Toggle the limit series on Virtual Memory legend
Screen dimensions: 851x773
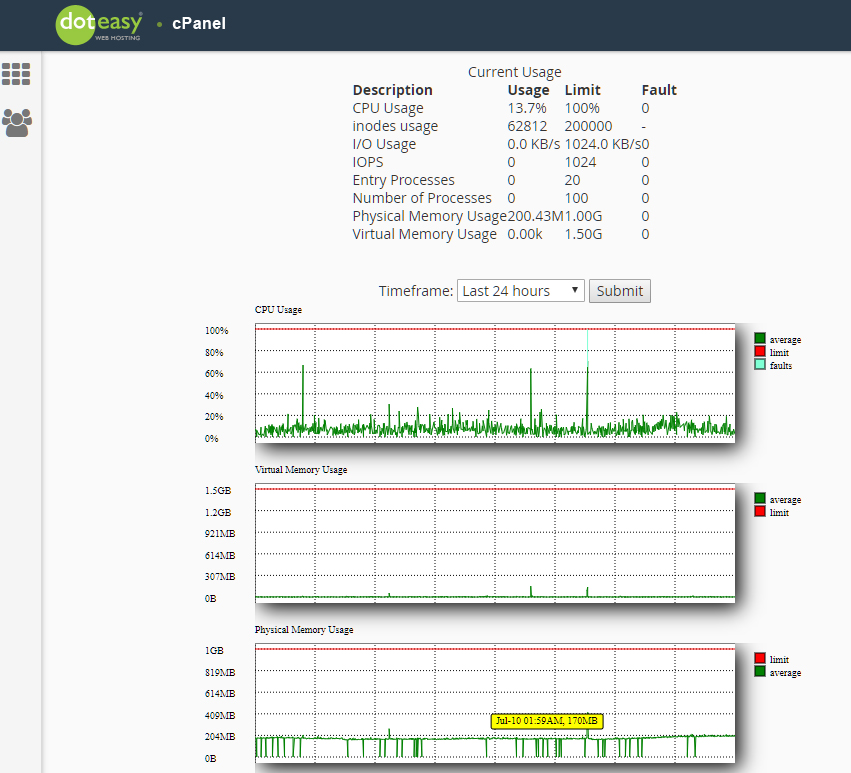coord(761,512)
